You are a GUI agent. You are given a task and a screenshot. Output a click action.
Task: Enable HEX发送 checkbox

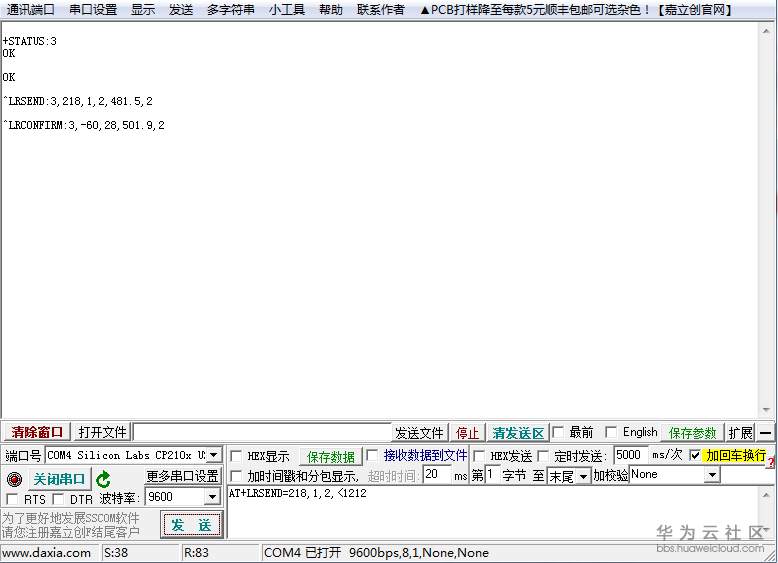pyautogui.click(x=479, y=456)
